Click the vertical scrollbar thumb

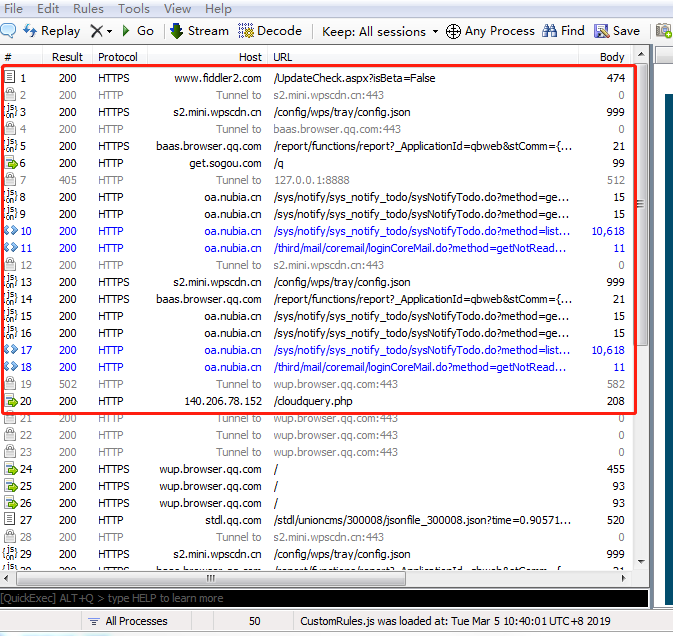[641, 204]
